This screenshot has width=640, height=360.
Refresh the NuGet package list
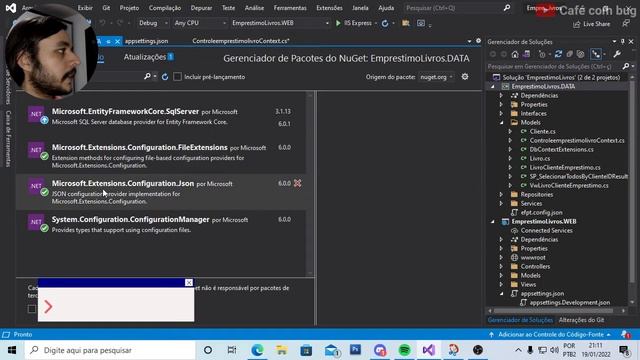pos(165,77)
